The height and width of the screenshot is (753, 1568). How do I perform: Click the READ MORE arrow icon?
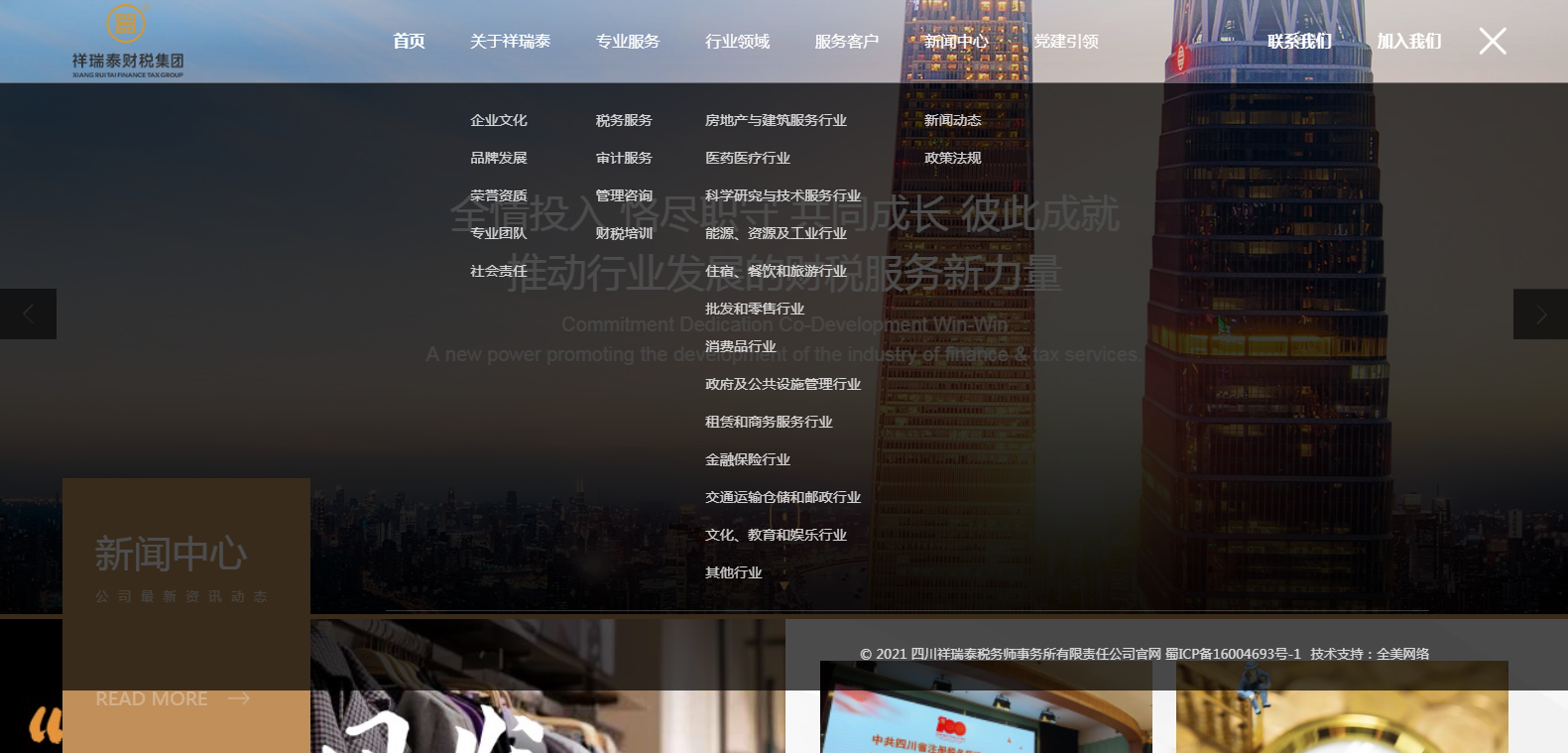(239, 698)
